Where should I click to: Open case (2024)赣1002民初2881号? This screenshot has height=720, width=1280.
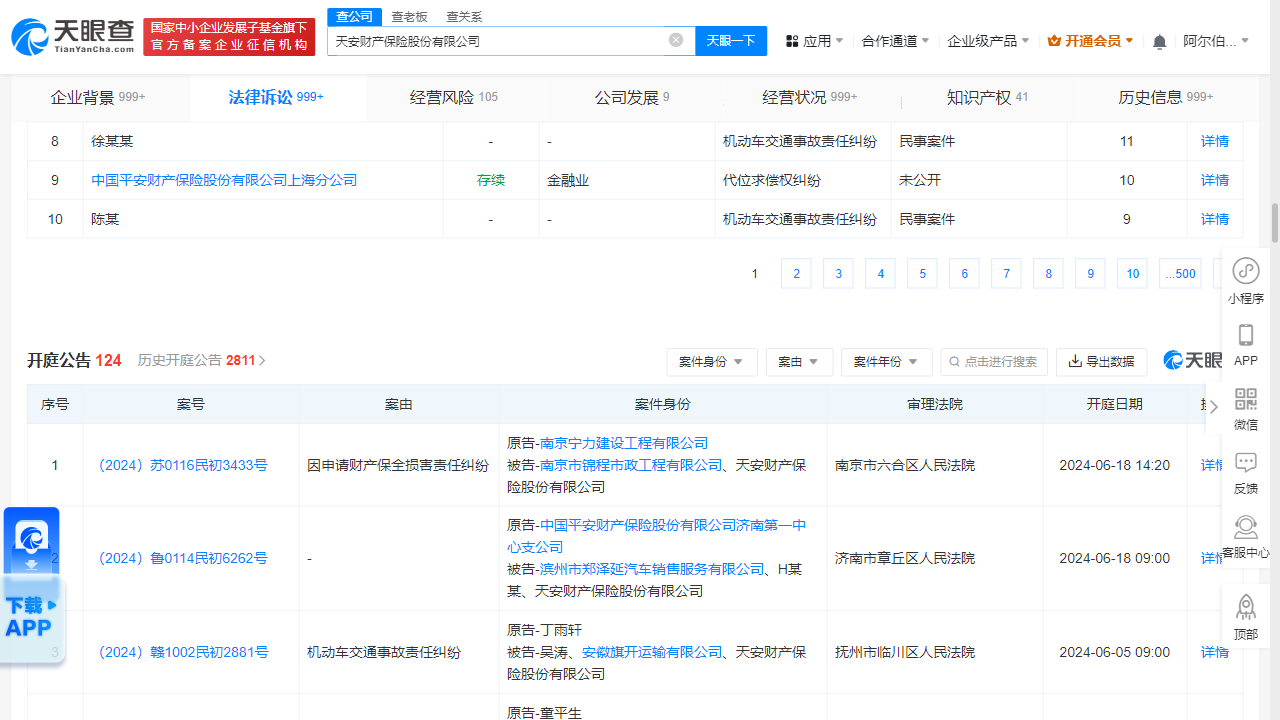[183, 652]
